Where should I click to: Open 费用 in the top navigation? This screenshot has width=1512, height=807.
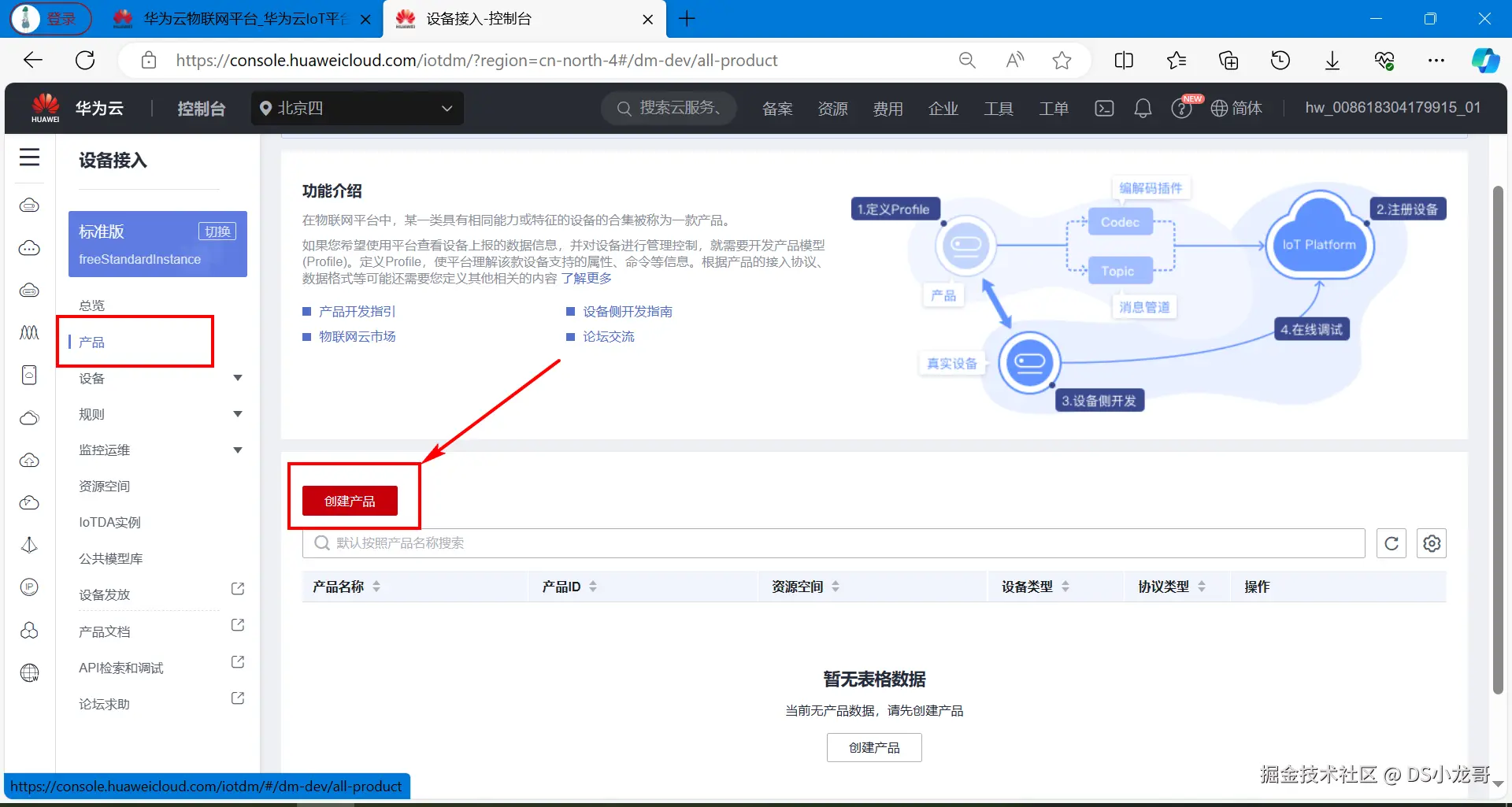(x=888, y=109)
